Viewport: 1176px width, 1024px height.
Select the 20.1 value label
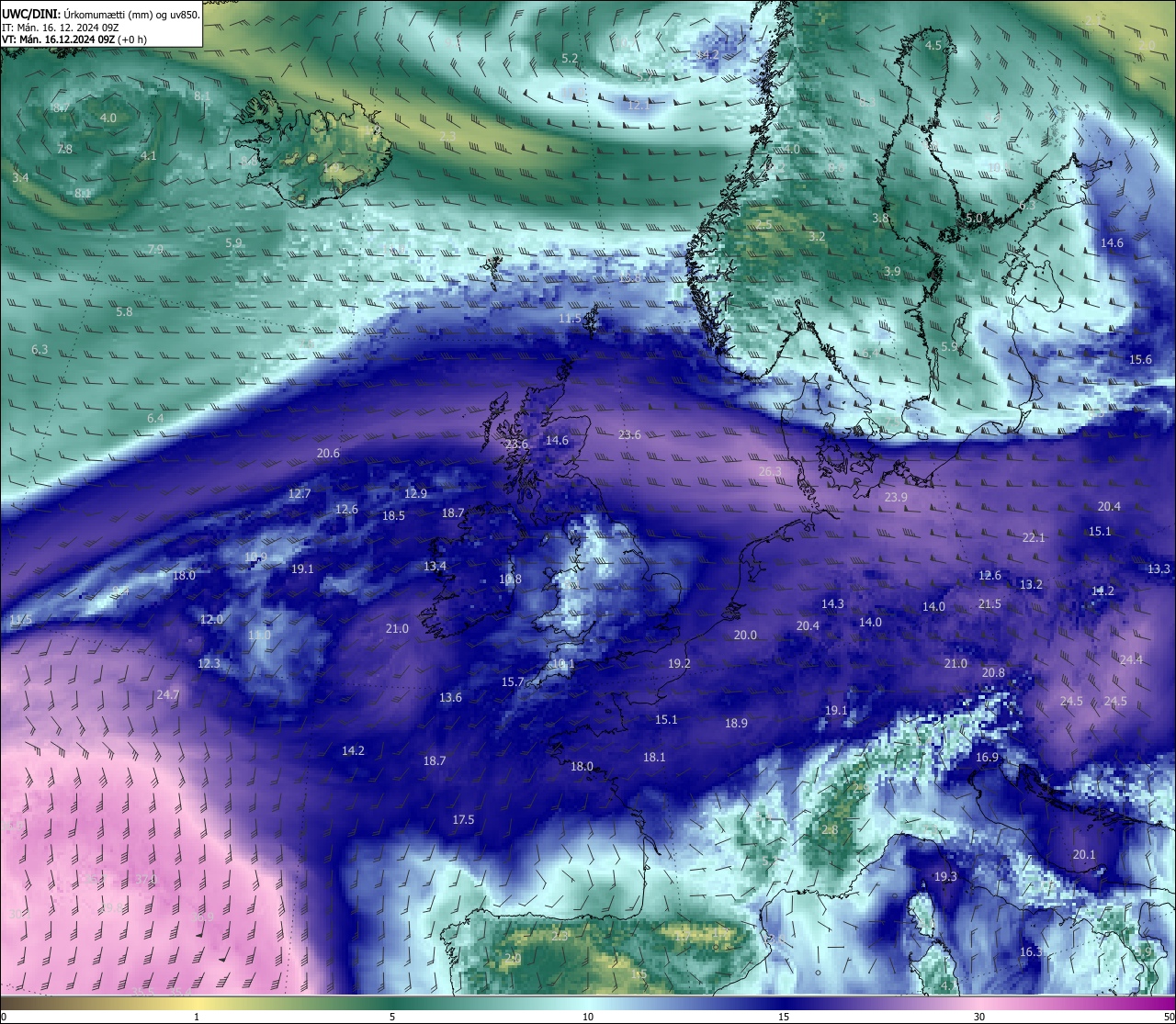tap(1084, 855)
